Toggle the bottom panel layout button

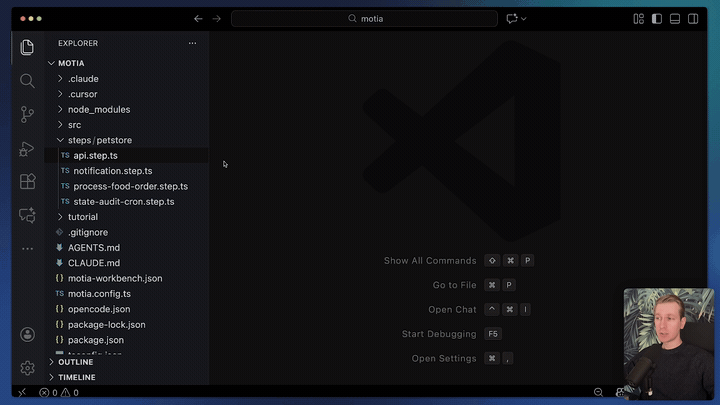pyautogui.click(x=675, y=18)
